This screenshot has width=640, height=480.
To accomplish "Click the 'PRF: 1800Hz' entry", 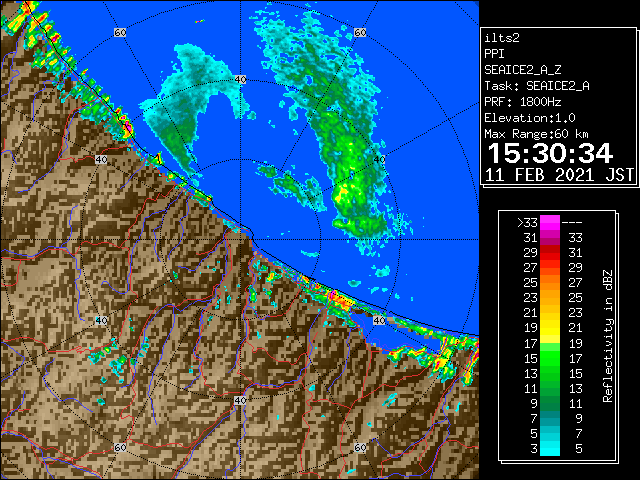I will 522,102.
